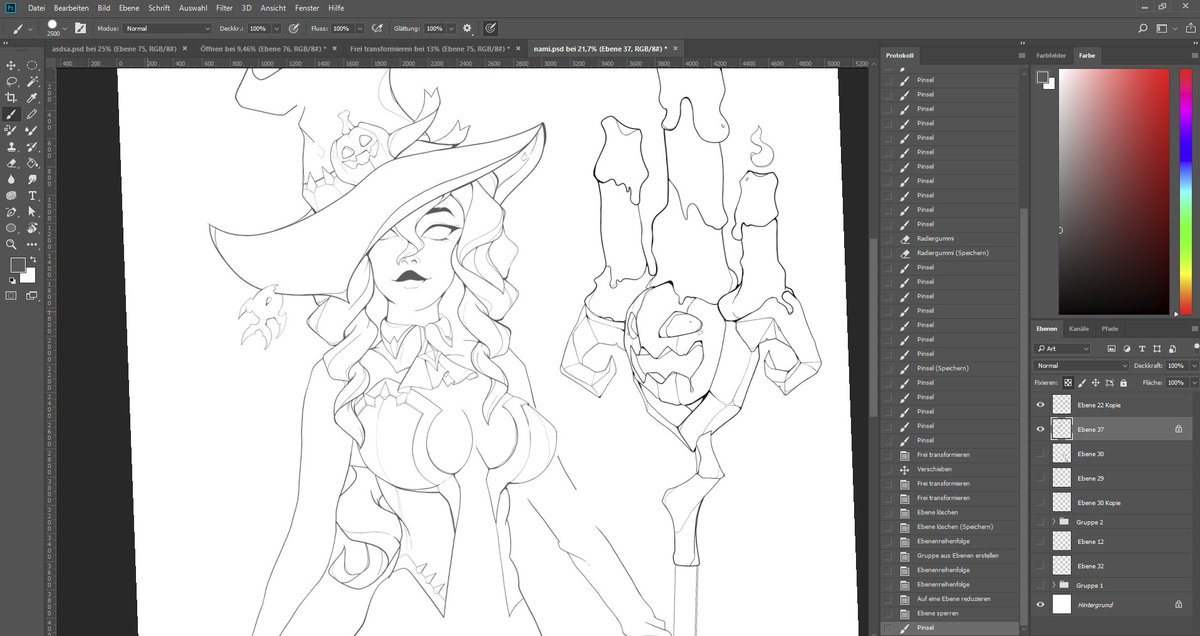
Task: Click the search magnifier in options bar
Action: point(1143,29)
